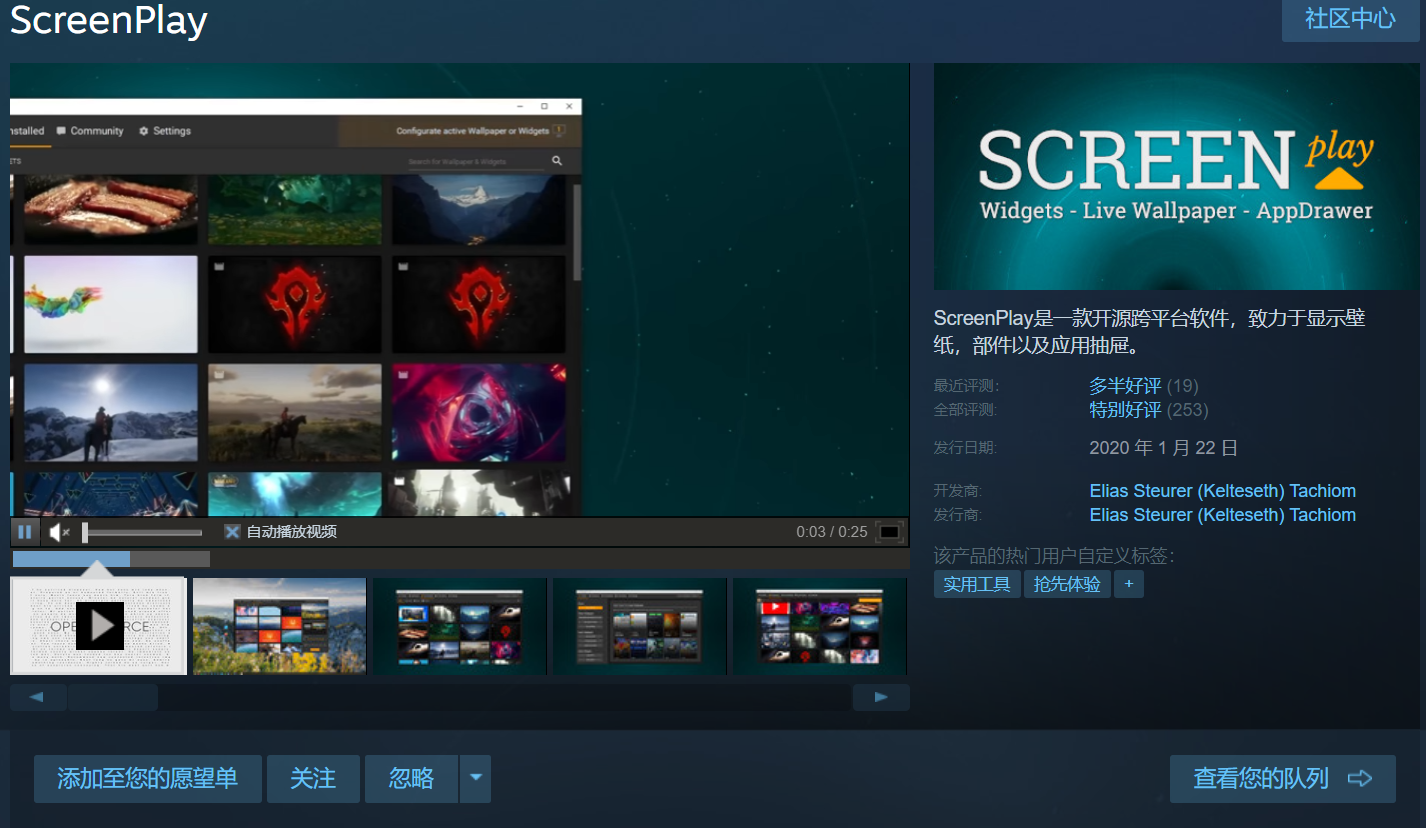Click the speaker icon in the player
This screenshot has height=828, width=1426.
coord(58,531)
